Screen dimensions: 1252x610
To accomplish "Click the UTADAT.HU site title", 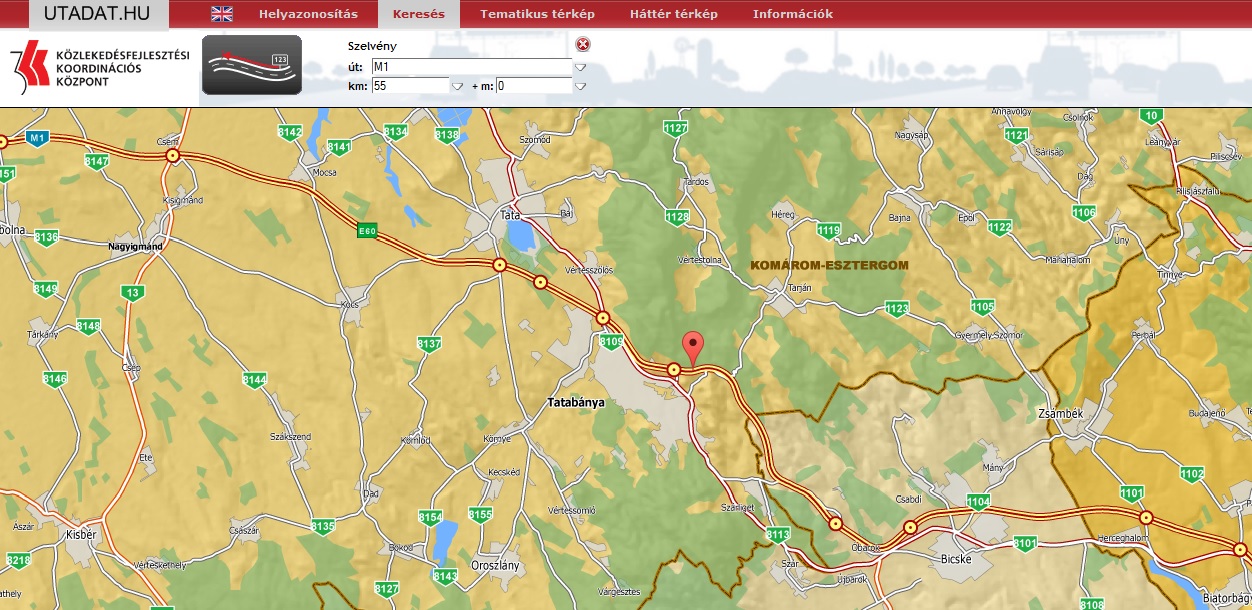I will click(x=99, y=14).
